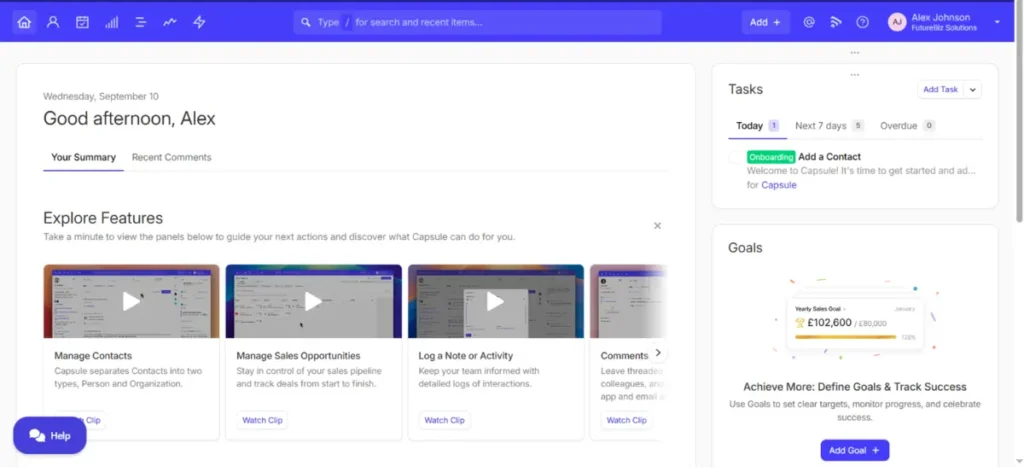Show the Overdue tasks tab
1024x472 pixels.
tap(898, 126)
